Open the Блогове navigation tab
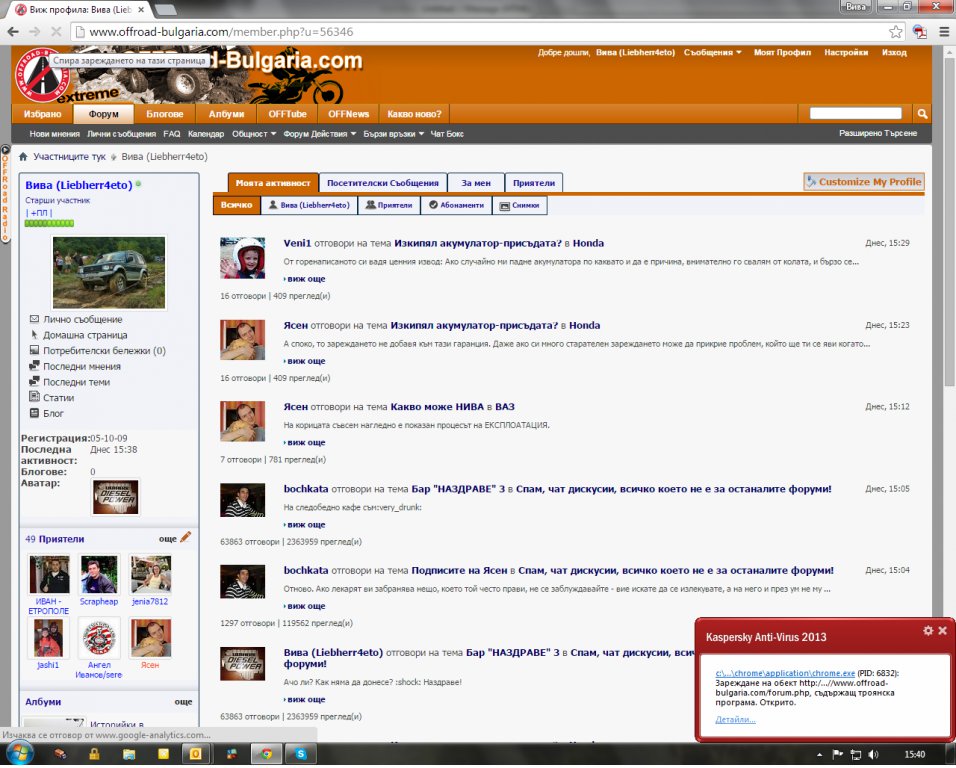Image resolution: width=956 pixels, height=768 pixels. [165, 114]
